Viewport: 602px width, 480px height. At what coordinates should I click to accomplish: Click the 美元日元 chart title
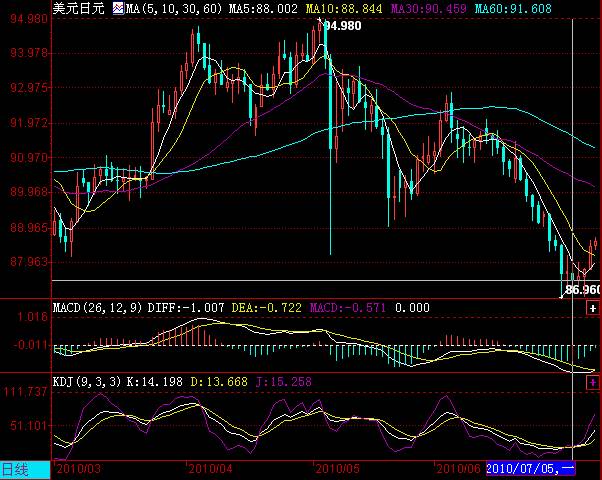click(78, 8)
